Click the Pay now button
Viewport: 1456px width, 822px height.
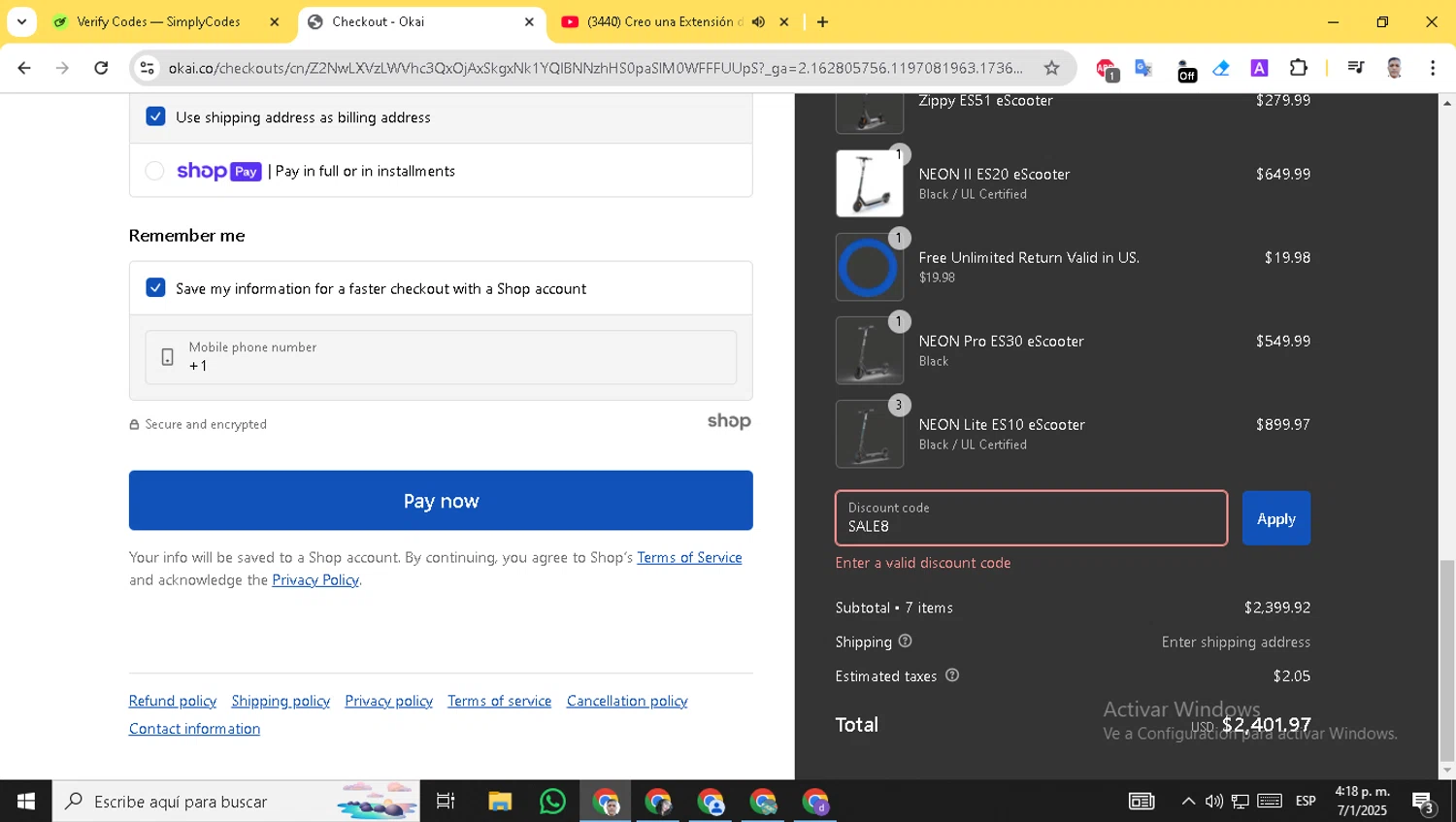coord(441,501)
